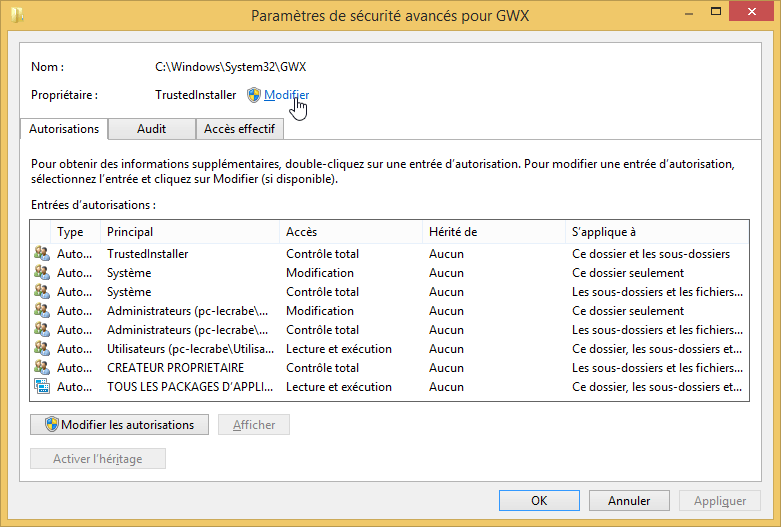Image resolution: width=781 pixels, height=527 pixels.
Task: Click shield icon on Modifier les autorisations
Action: coord(51,424)
